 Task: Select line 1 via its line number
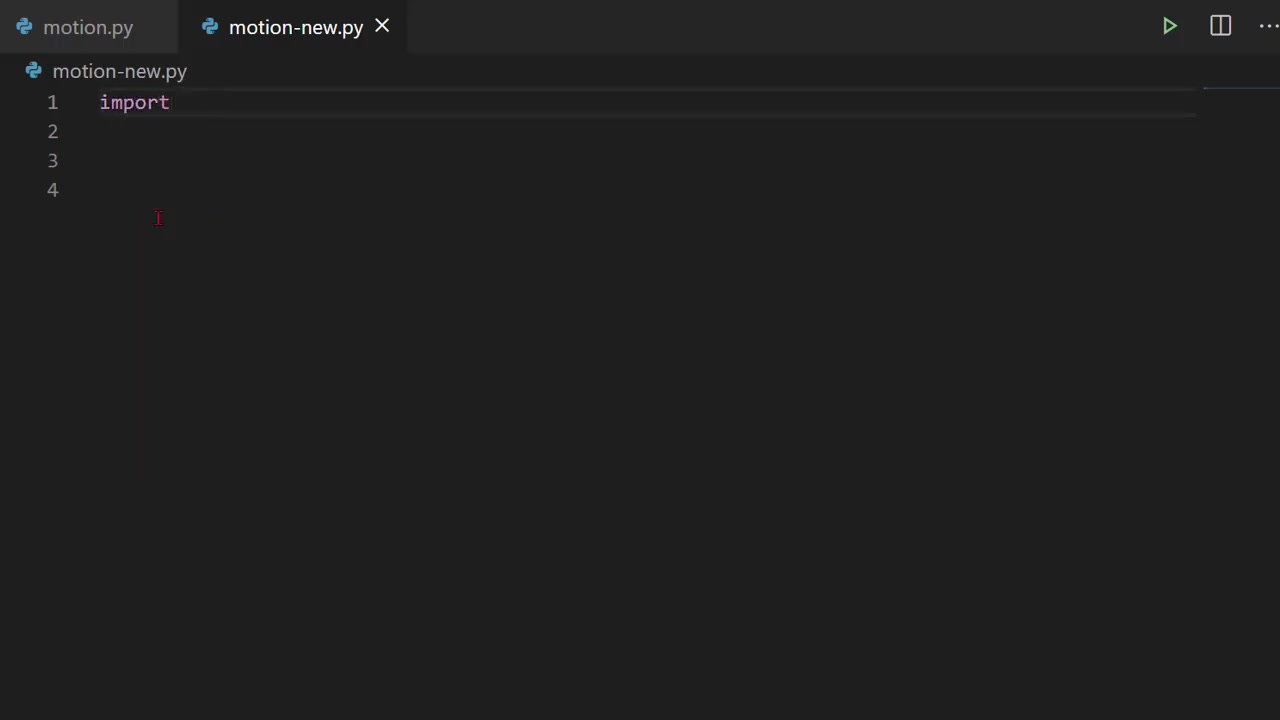(x=52, y=102)
